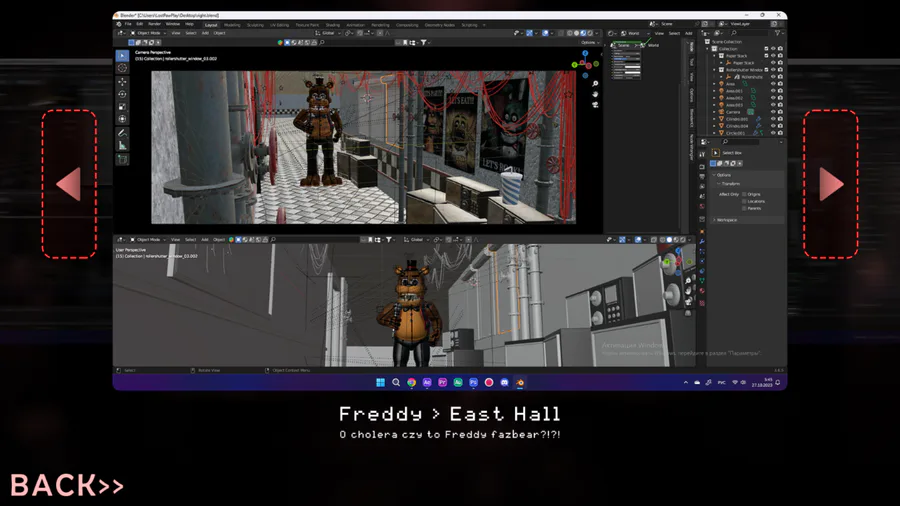
Task: Go to previous image with left arrow
Action: 69,184
